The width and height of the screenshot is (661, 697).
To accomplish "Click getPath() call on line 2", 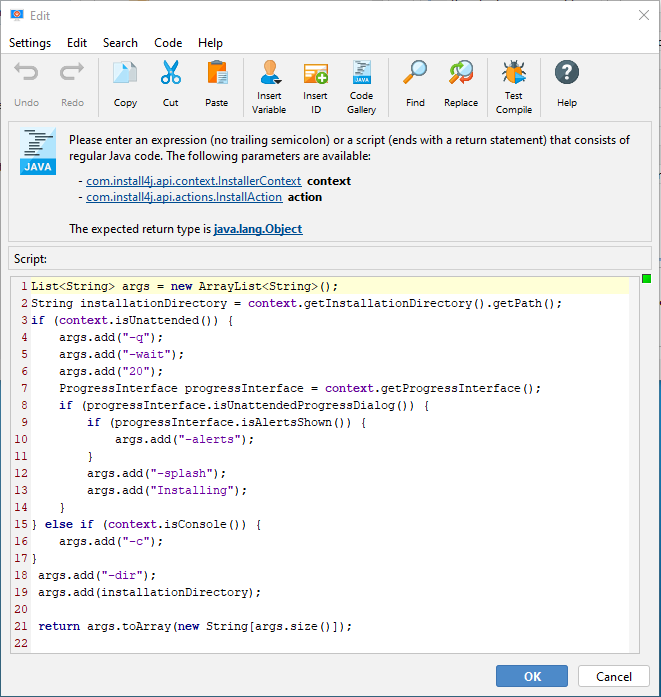I will (524, 303).
